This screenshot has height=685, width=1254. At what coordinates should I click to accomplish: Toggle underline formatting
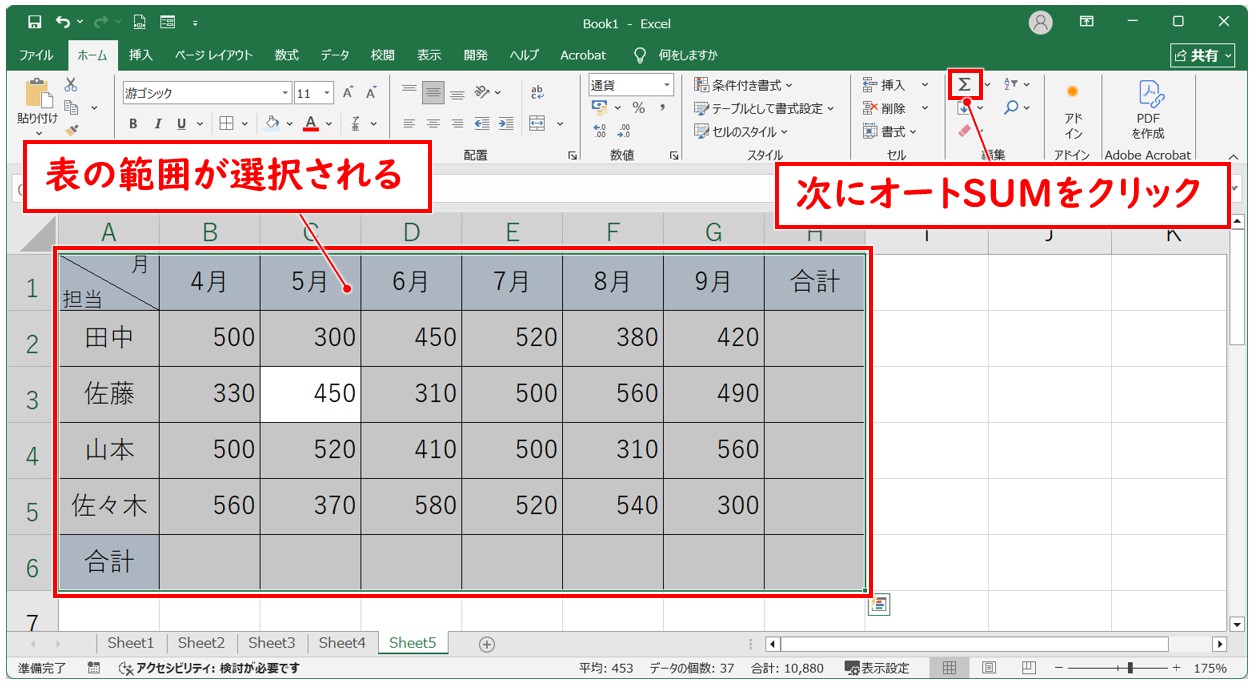point(181,124)
